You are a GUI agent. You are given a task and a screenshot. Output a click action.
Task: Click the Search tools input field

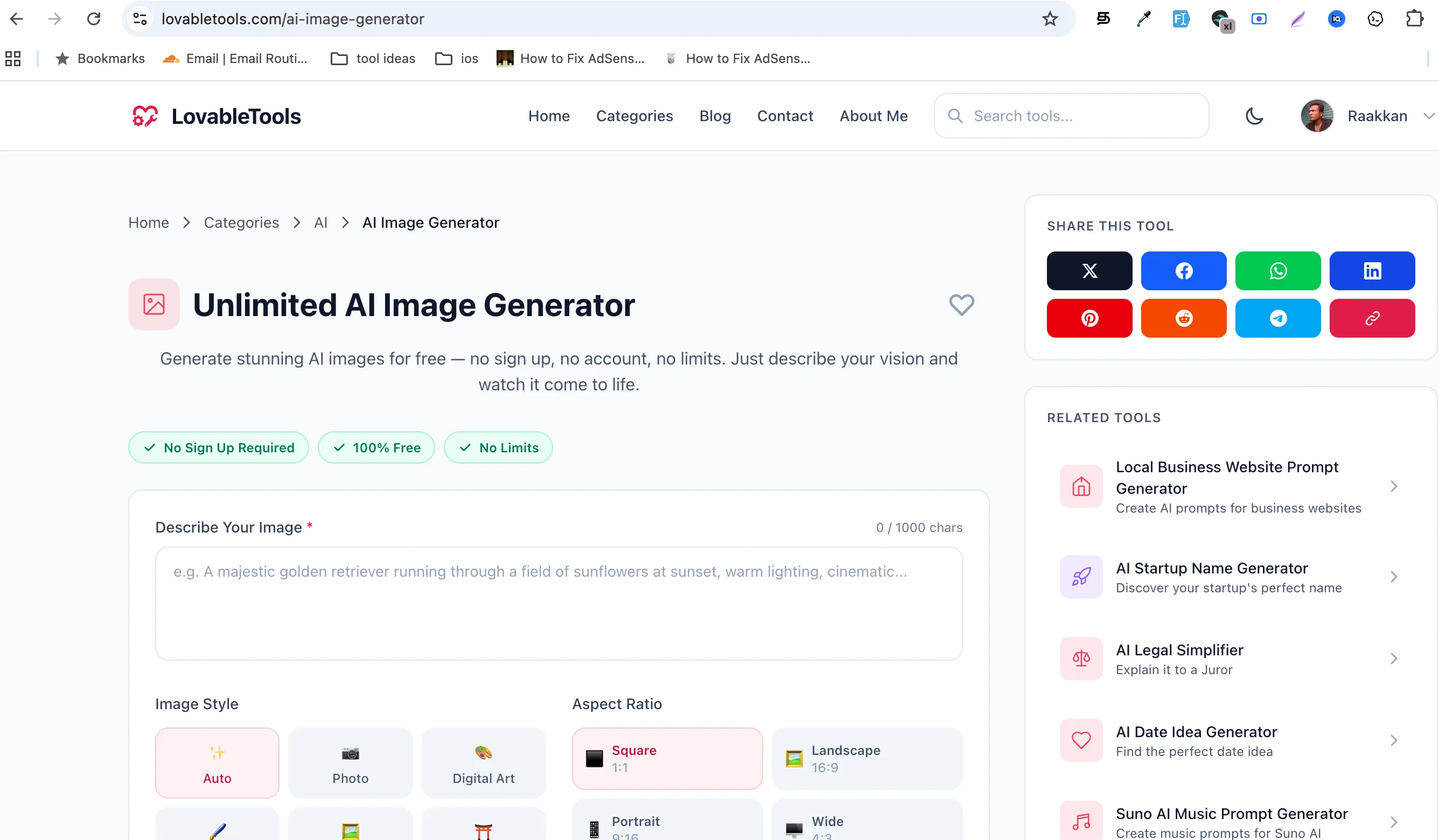[x=1071, y=116]
